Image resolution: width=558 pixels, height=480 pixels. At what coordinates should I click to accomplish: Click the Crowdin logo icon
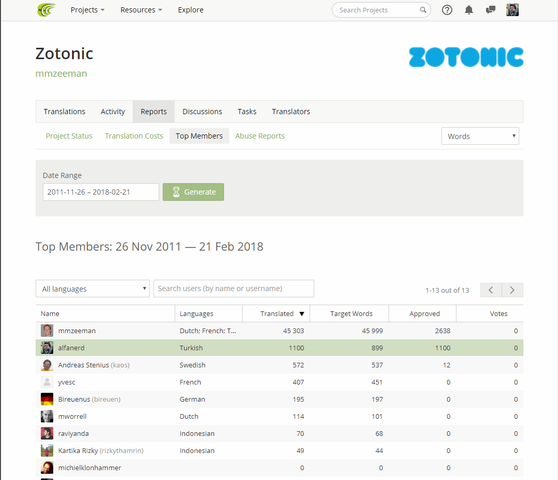point(46,10)
